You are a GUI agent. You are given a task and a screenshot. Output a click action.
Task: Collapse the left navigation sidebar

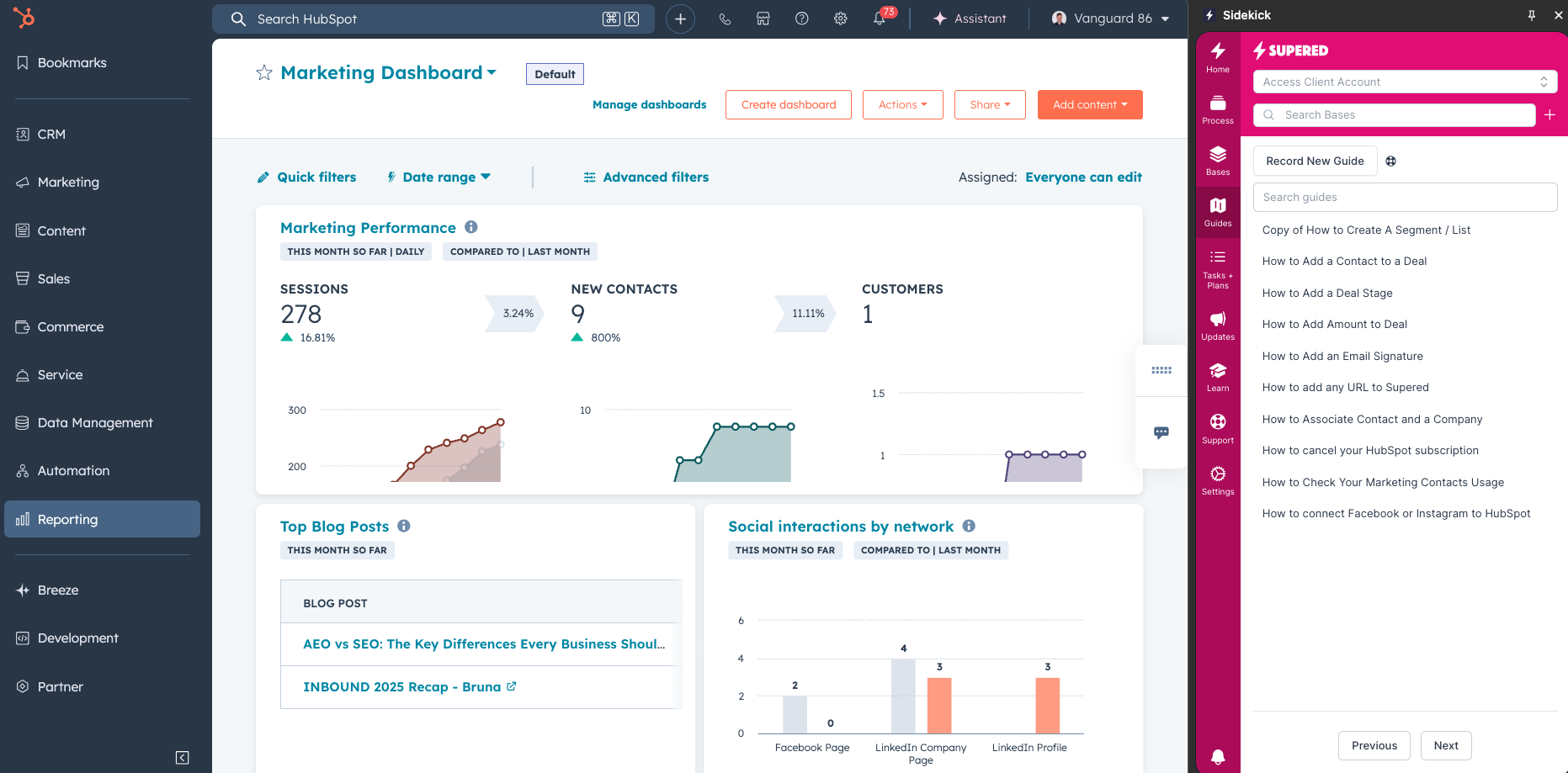pos(182,757)
